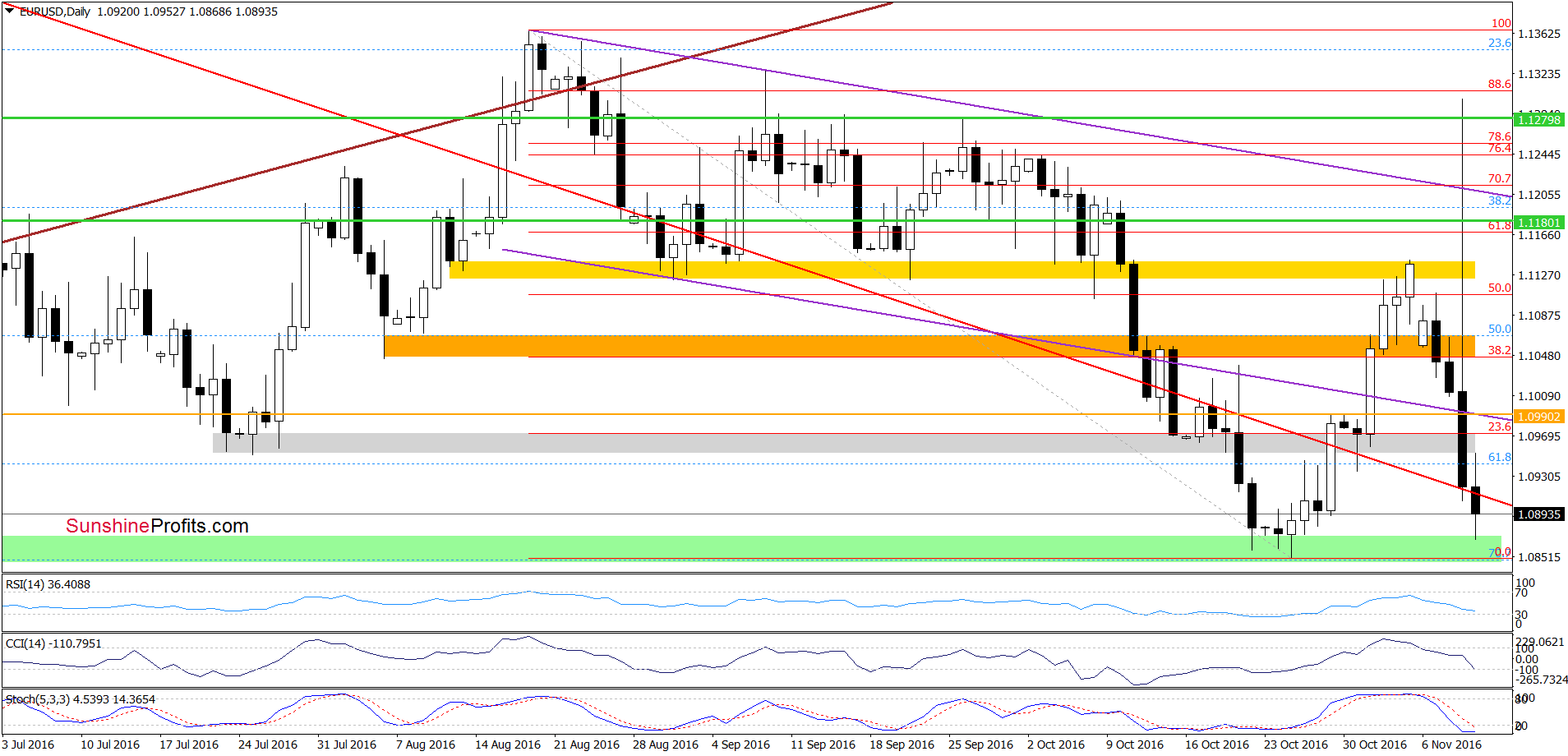Screen dimensions: 1568x756
Task: Click the 1.12055 price axis value
Action: point(1539,195)
